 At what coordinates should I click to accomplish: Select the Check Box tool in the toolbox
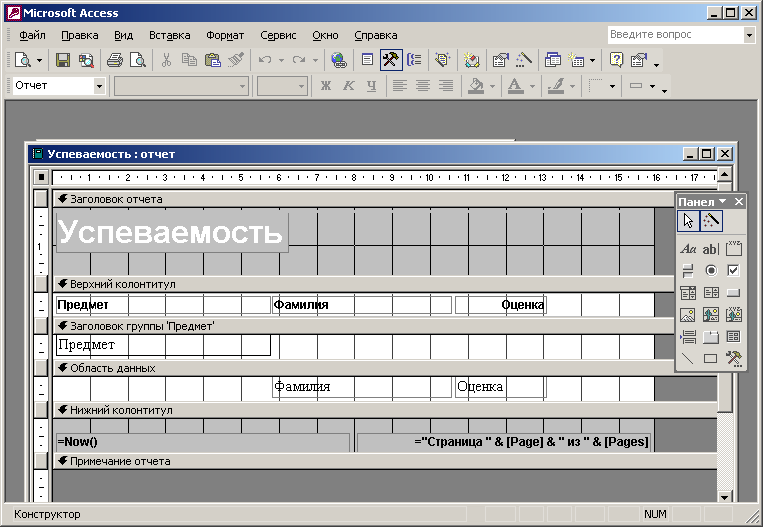pyautogui.click(x=733, y=270)
